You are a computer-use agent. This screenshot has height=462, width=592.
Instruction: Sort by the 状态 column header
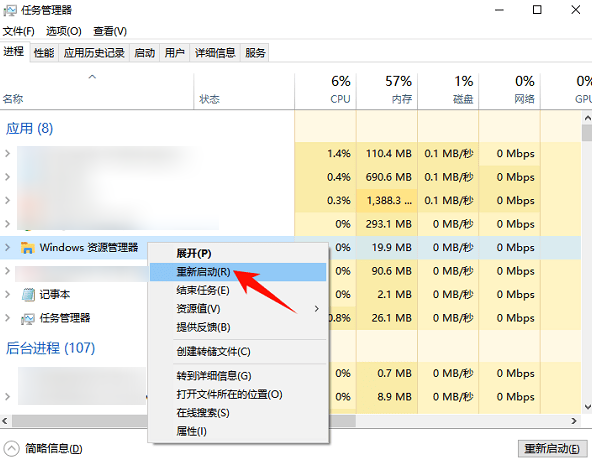(x=244, y=91)
